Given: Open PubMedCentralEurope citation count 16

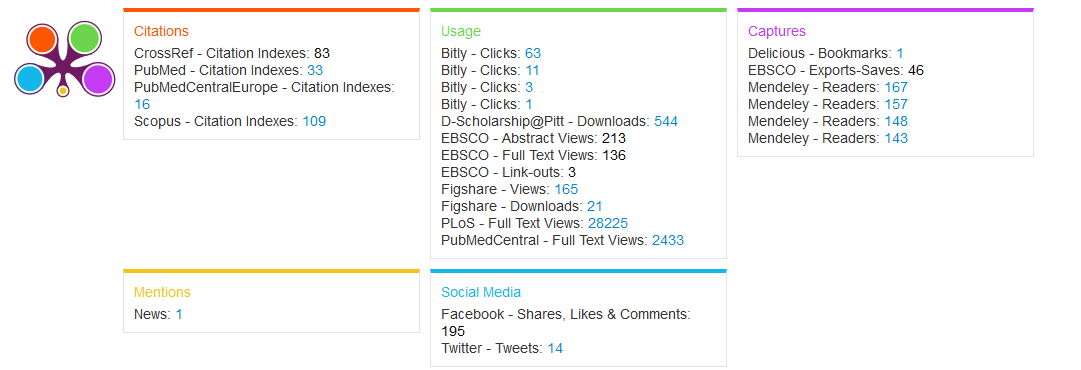Looking at the screenshot, I should [142, 104].
